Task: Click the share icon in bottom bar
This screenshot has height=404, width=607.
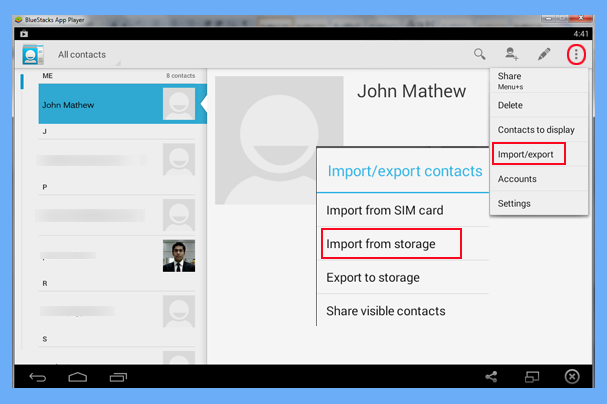Action: [x=491, y=377]
